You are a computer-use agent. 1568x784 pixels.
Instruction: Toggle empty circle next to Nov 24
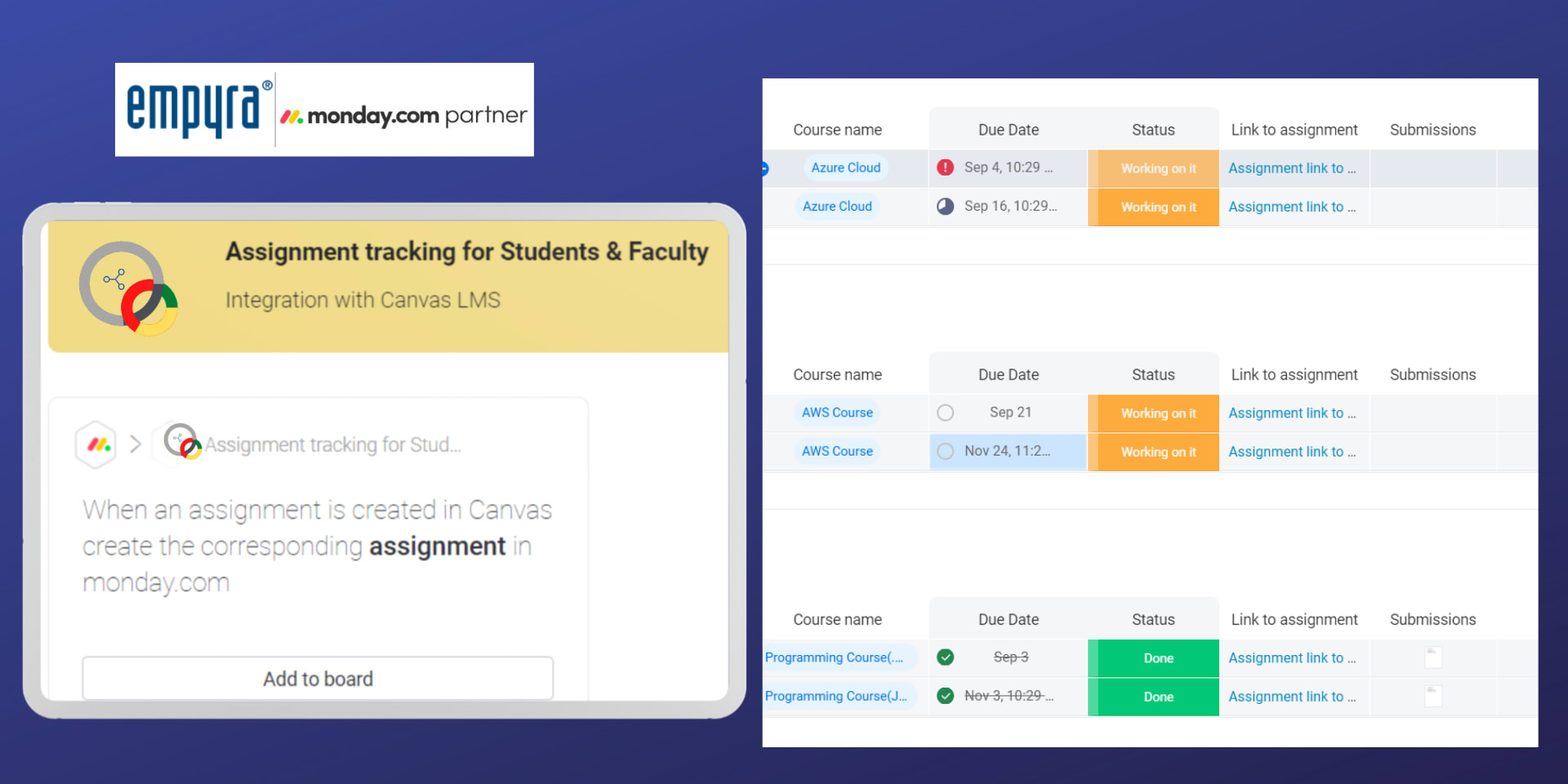click(945, 451)
